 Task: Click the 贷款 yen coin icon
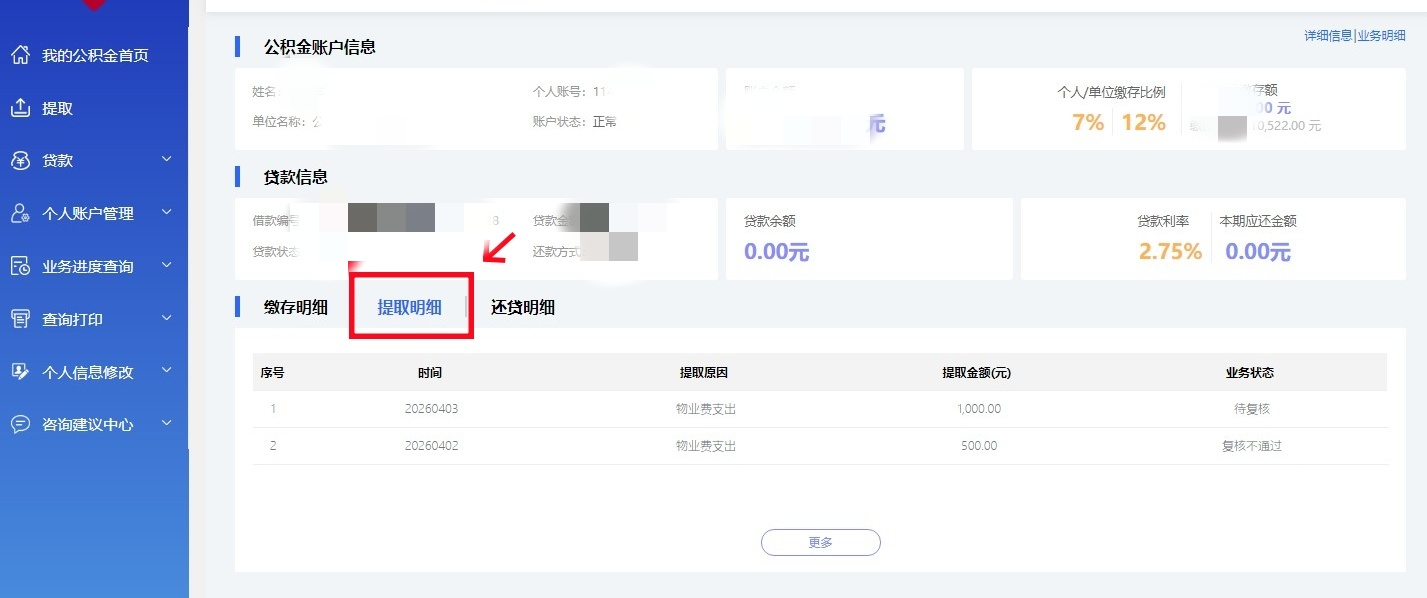click(x=20, y=161)
